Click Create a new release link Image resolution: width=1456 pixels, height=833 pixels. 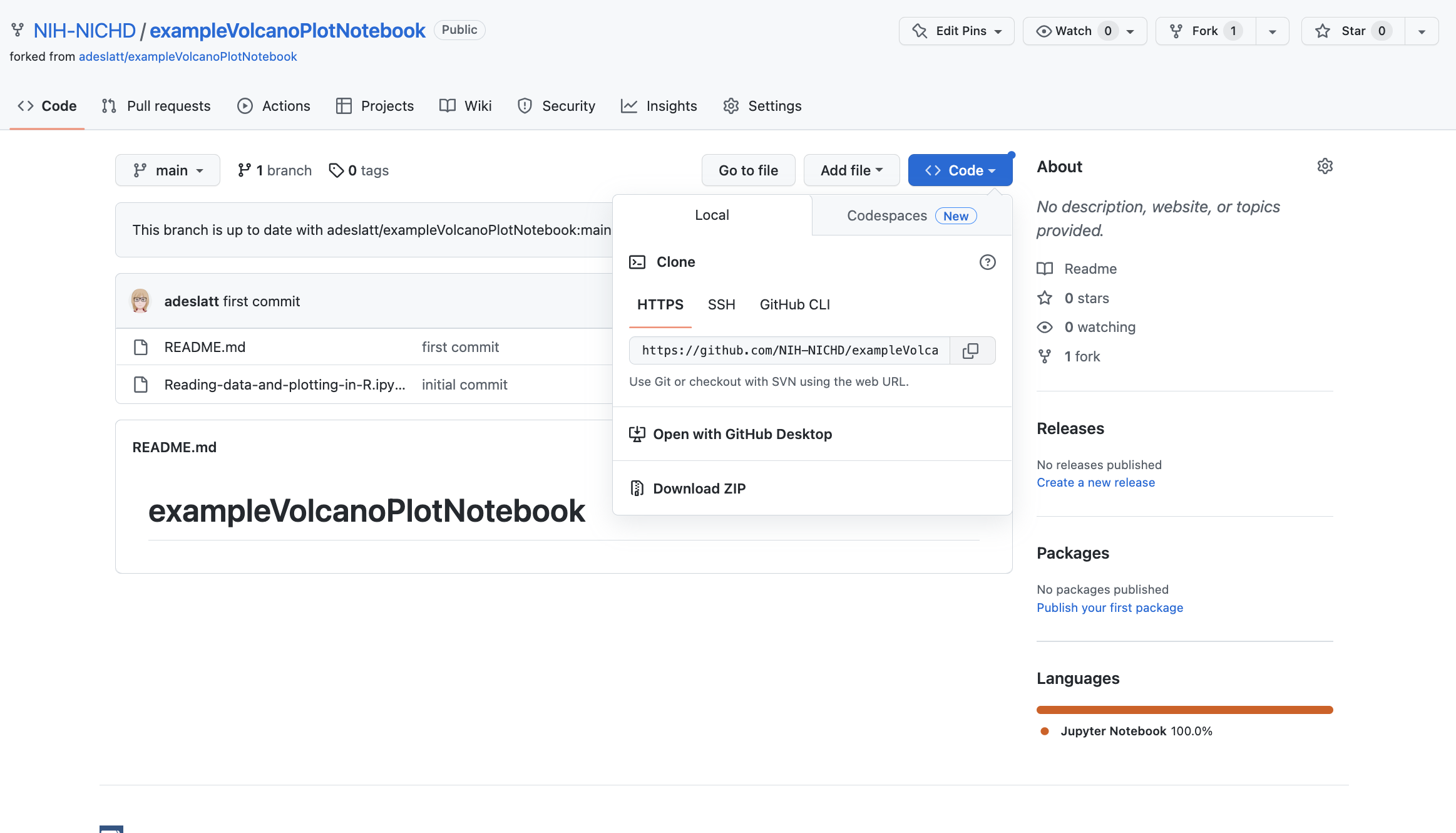click(x=1095, y=482)
